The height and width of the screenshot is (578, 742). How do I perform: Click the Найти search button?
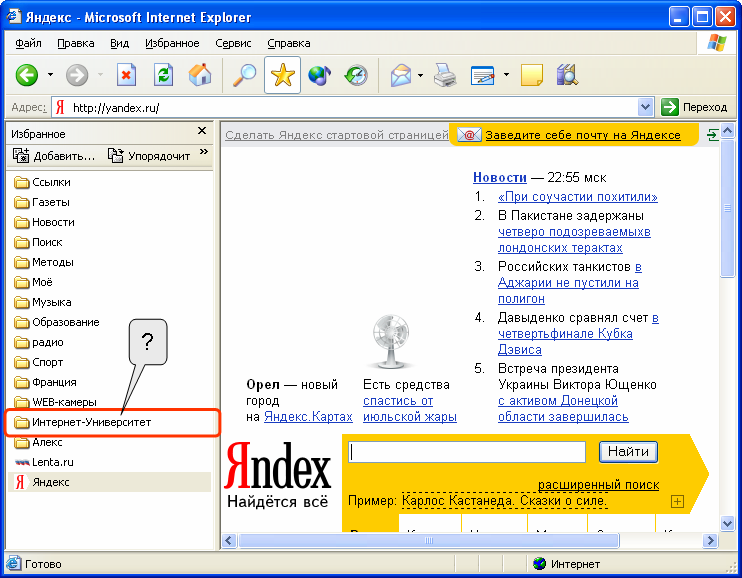628,452
